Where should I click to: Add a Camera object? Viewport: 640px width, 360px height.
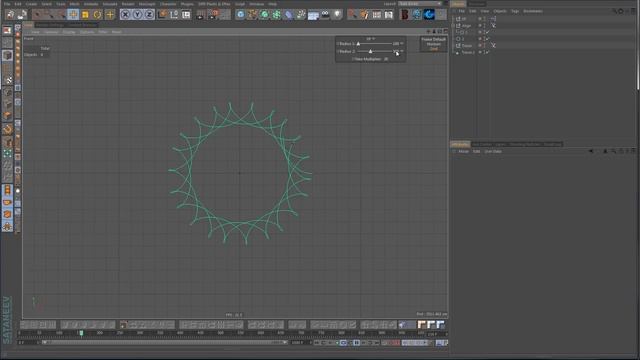[x=325, y=15]
